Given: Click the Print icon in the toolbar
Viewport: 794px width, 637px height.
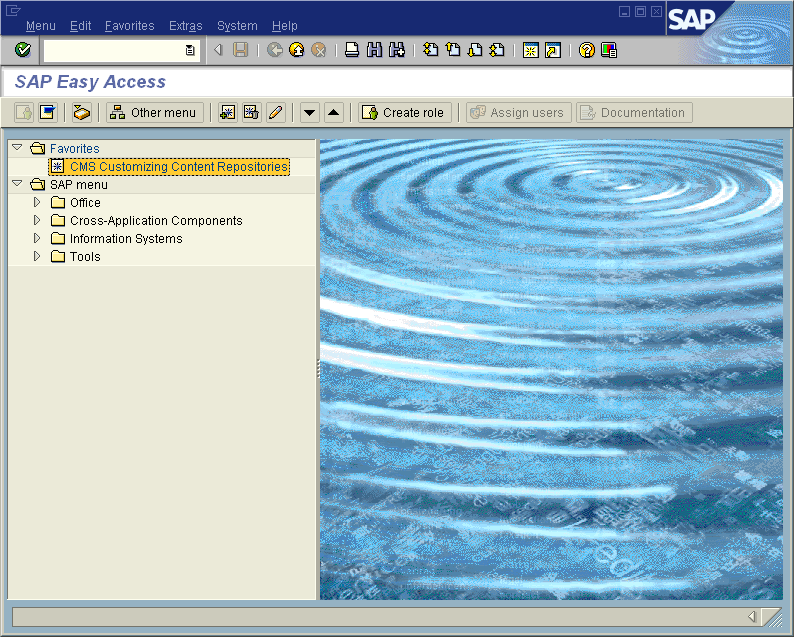Looking at the screenshot, I should [352, 50].
